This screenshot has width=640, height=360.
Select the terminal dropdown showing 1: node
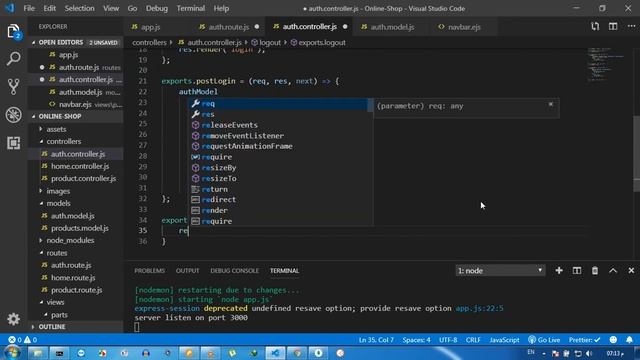pos(500,271)
